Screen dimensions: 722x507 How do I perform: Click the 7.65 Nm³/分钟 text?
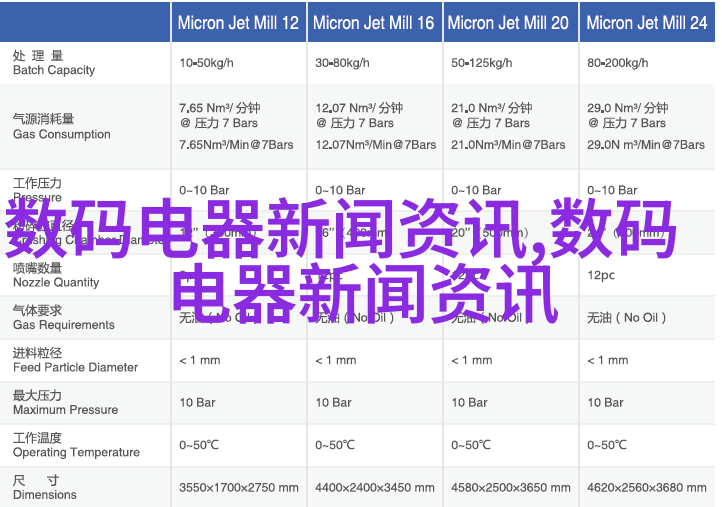click(x=220, y=108)
